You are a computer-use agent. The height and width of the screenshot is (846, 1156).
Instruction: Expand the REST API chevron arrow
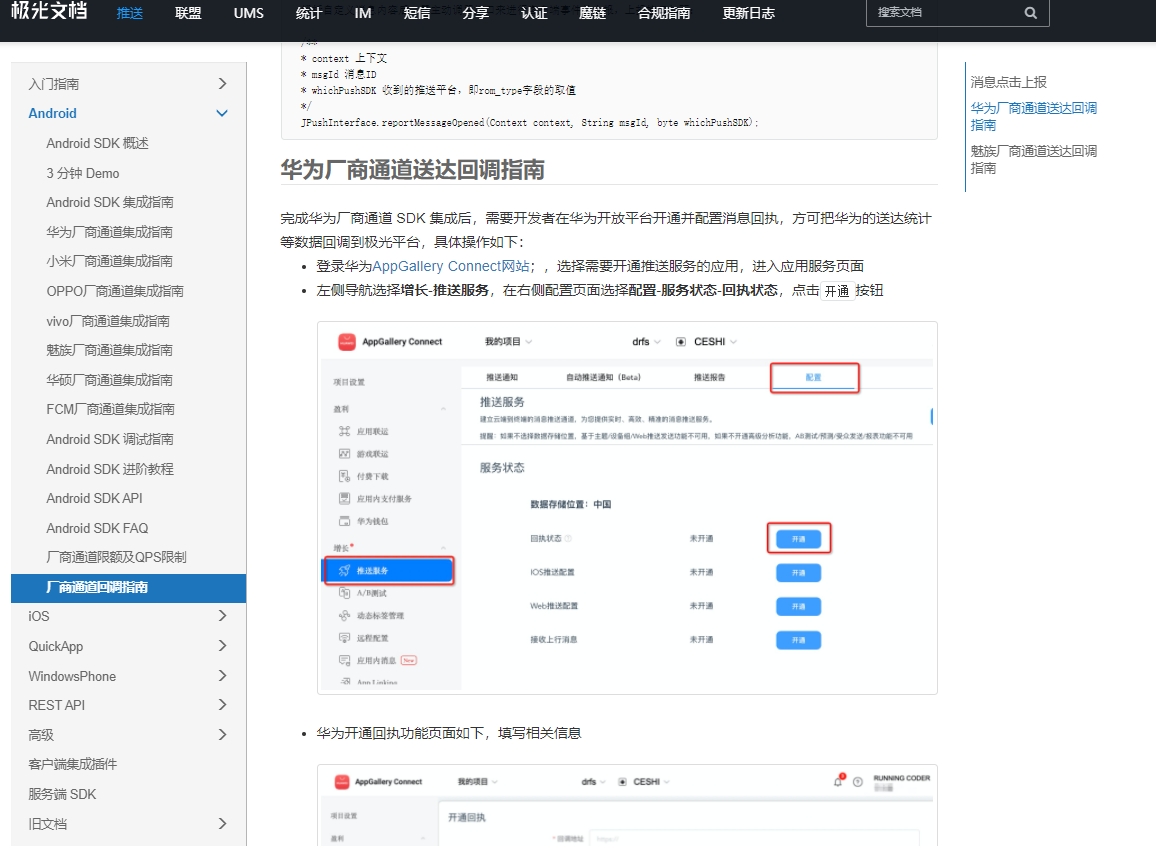click(x=222, y=705)
